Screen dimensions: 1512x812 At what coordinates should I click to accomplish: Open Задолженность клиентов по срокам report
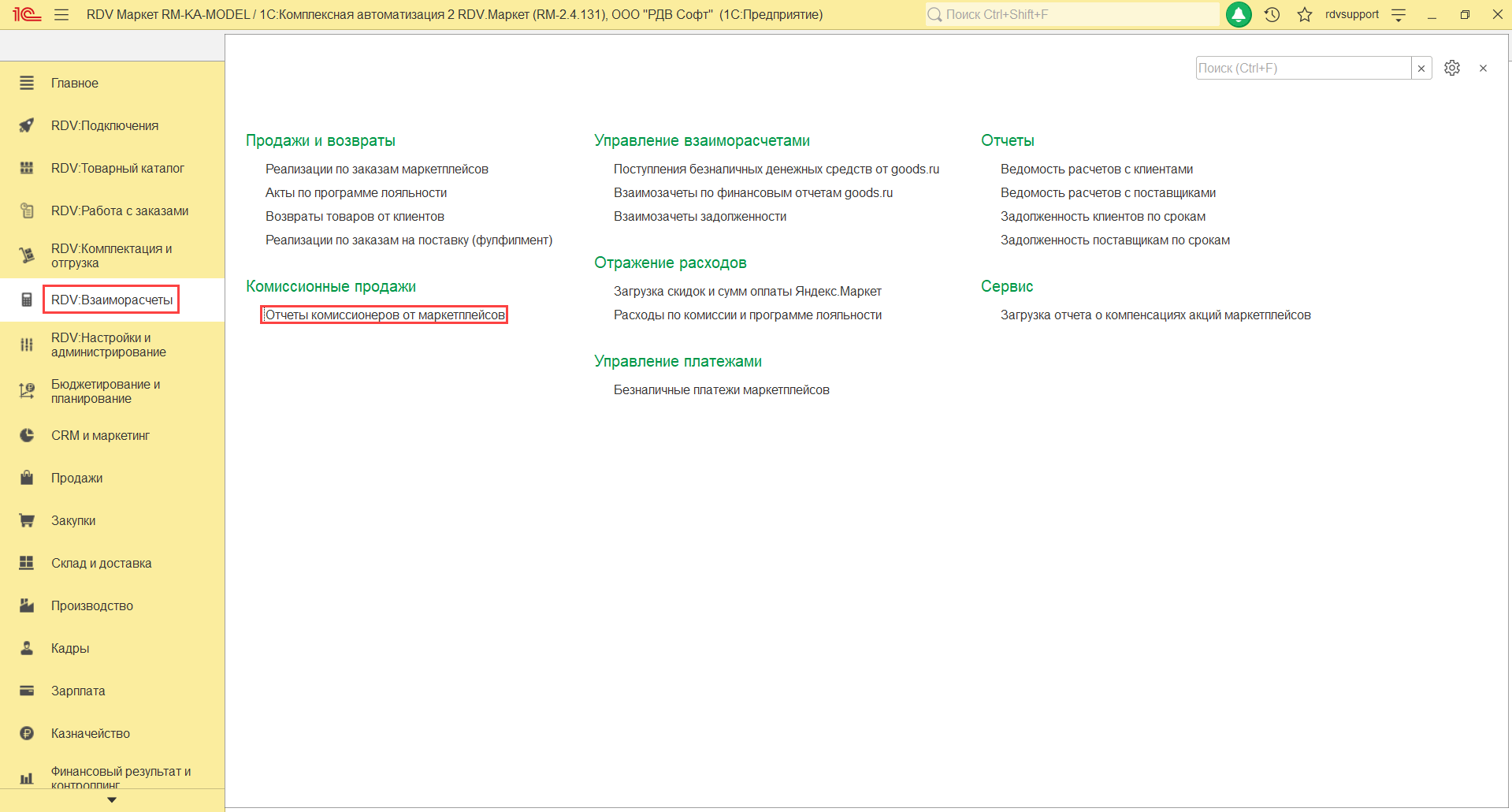point(1103,216)
